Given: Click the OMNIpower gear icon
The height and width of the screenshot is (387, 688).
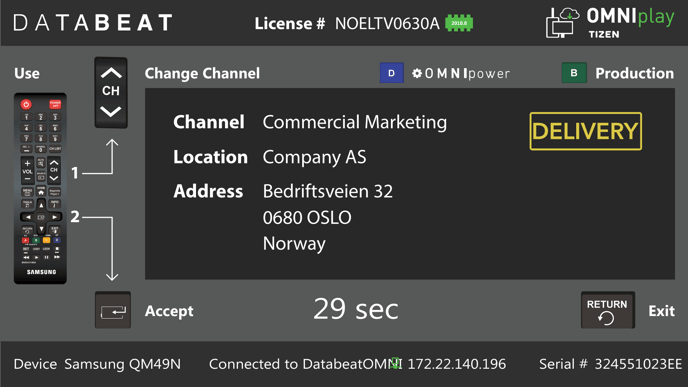Looking at the screenshot, I should (x=416, y=73).
